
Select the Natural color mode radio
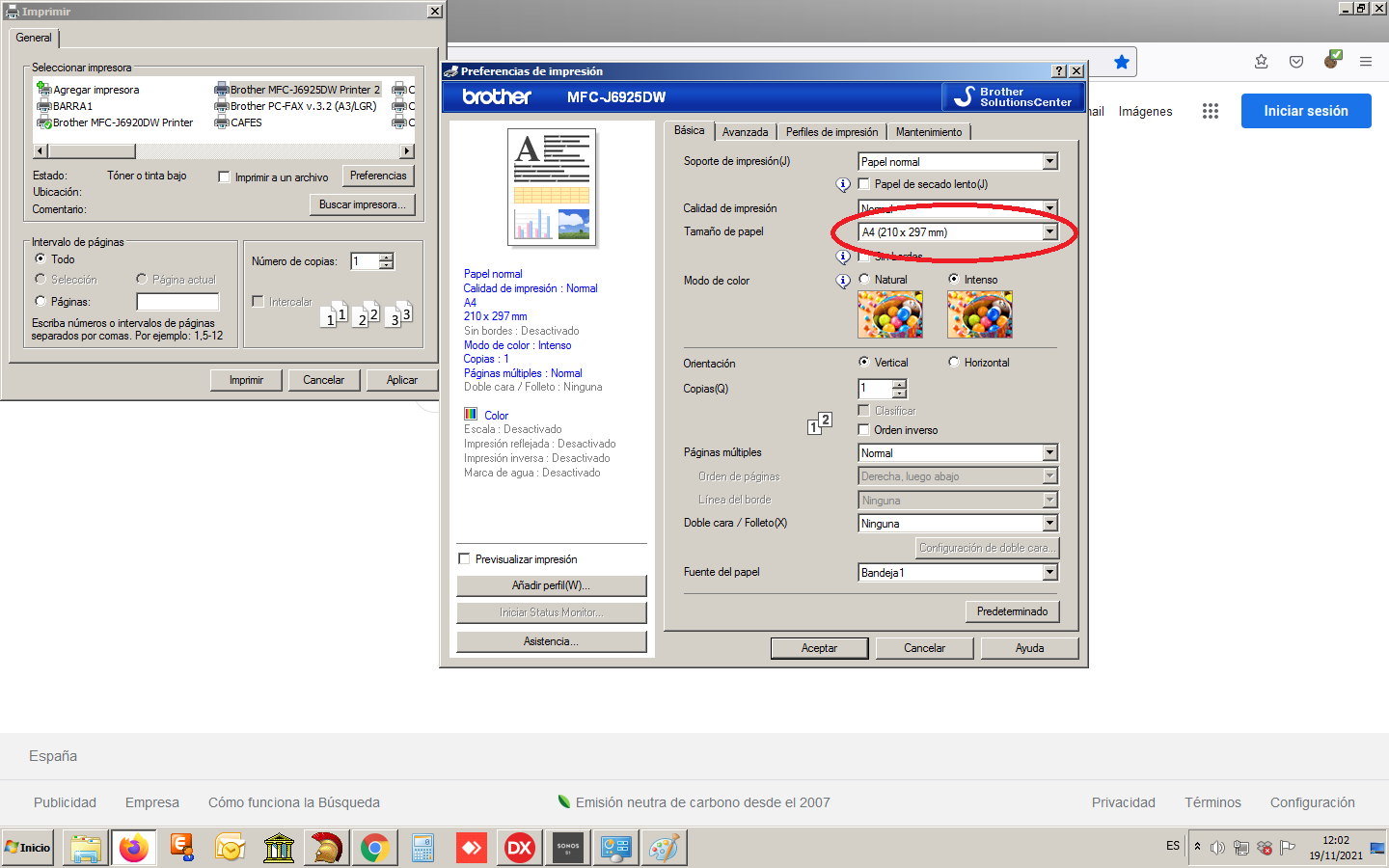(864, 280)
